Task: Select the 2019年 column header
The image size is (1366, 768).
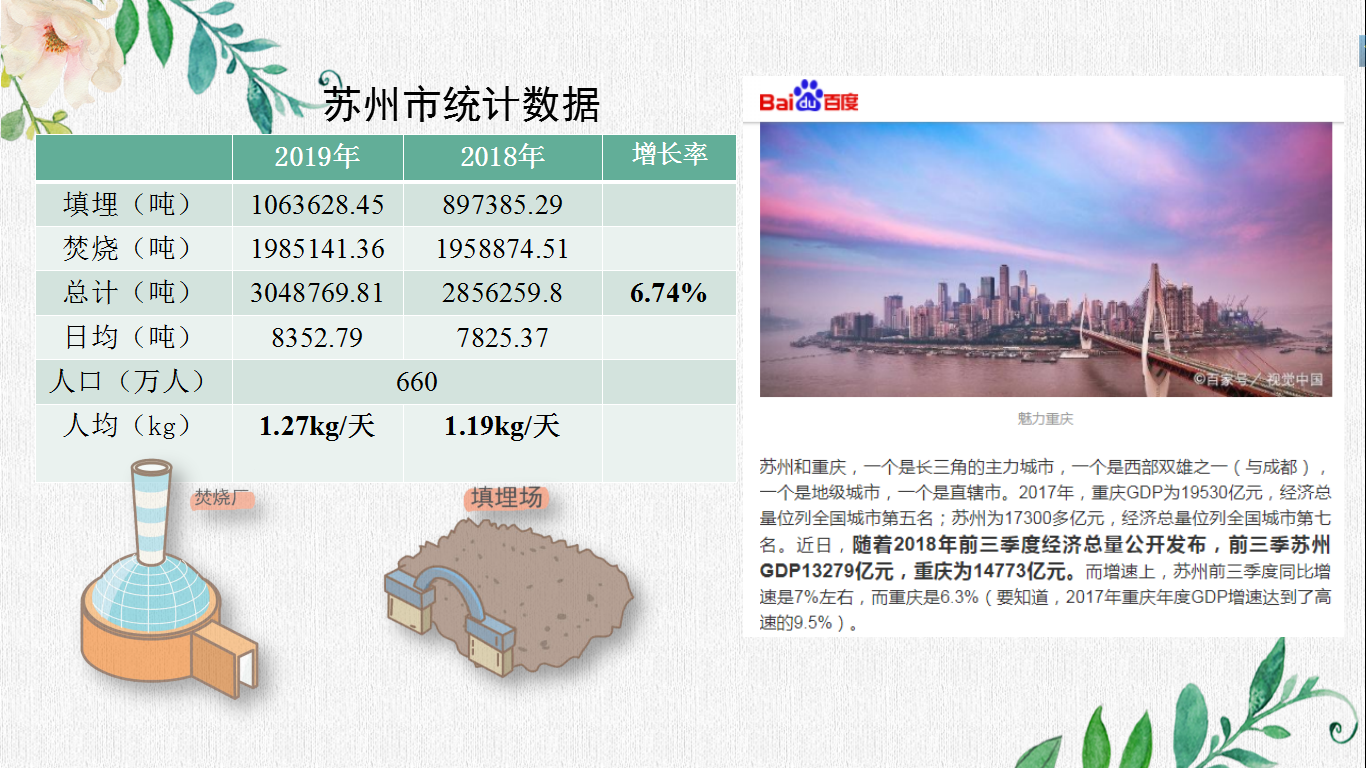Action: 318,157
